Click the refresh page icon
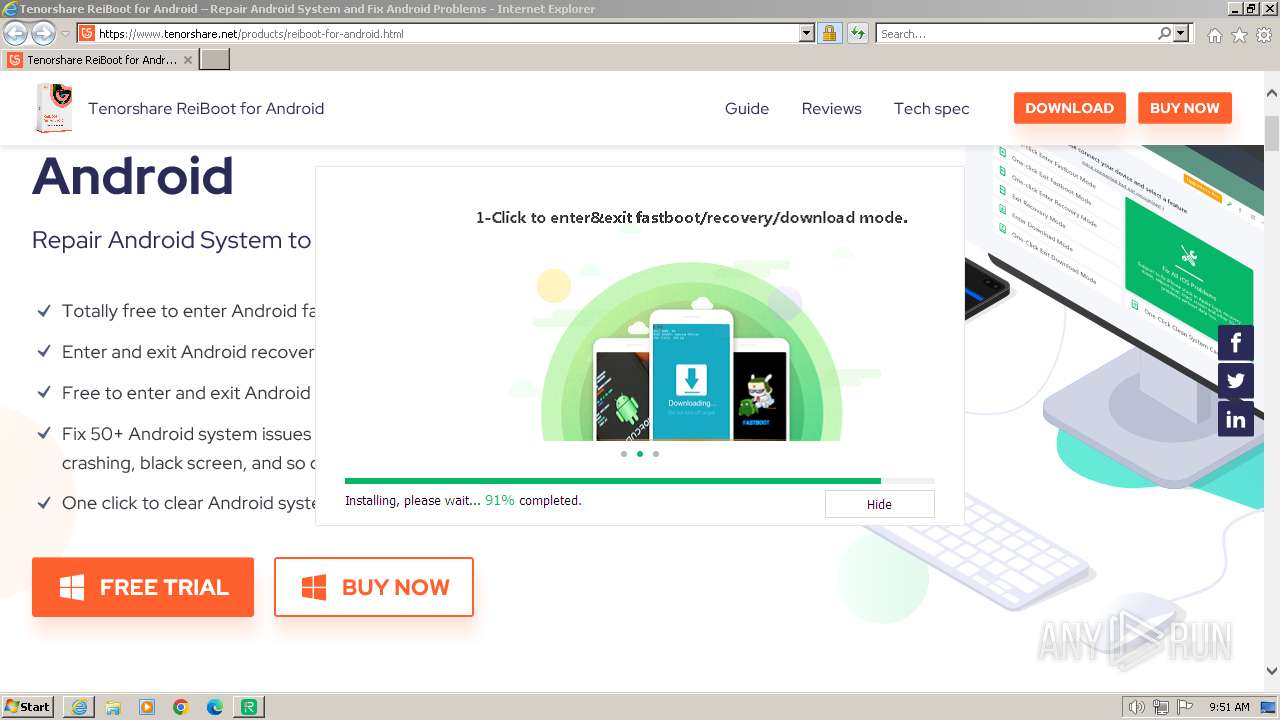 pos(857,33)
